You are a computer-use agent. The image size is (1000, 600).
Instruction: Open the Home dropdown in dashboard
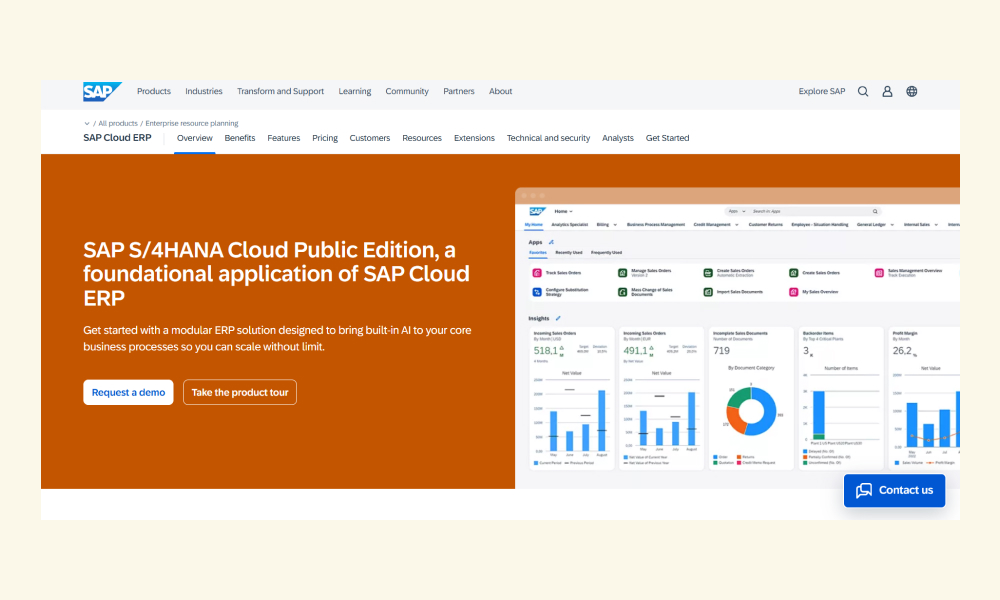click(564, 211)
